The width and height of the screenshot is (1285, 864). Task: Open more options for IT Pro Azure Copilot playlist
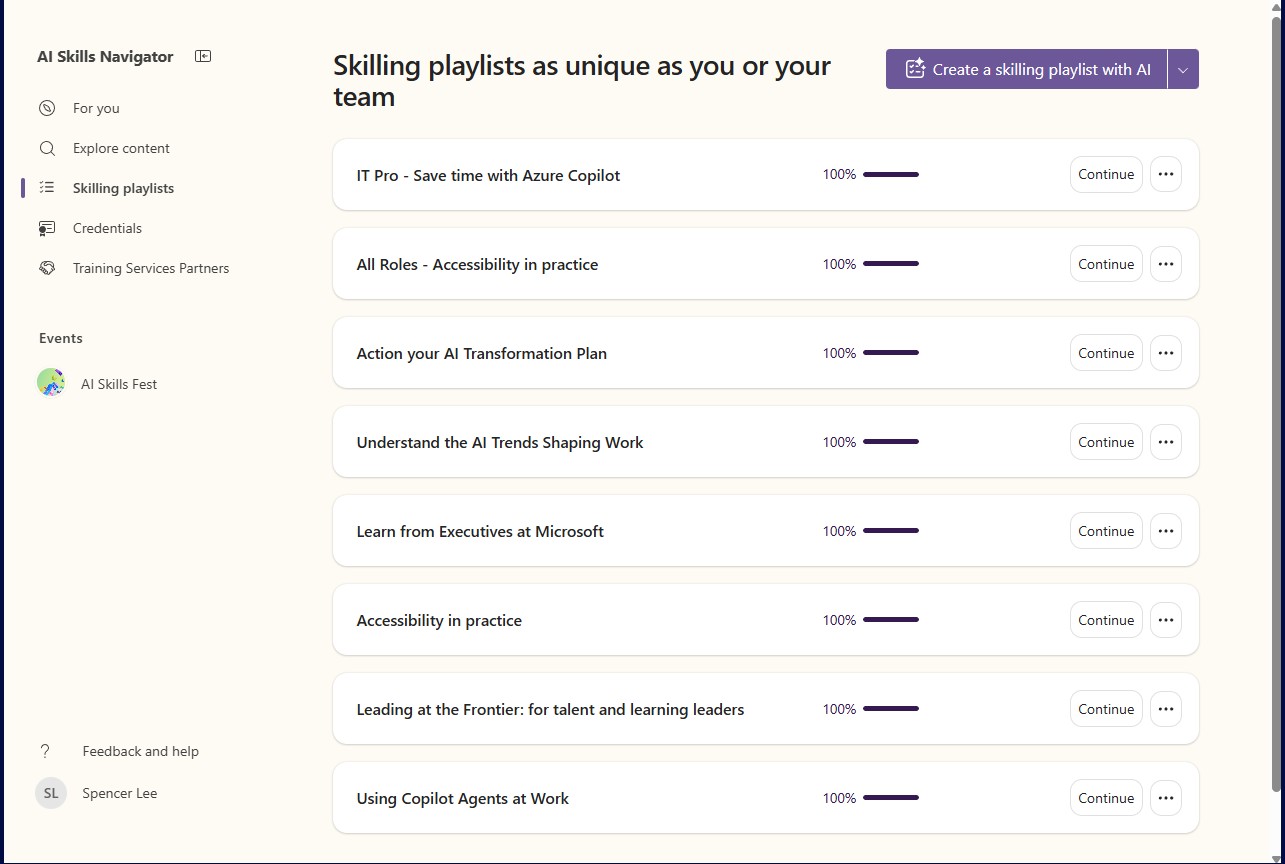(x=1166, y=174)
